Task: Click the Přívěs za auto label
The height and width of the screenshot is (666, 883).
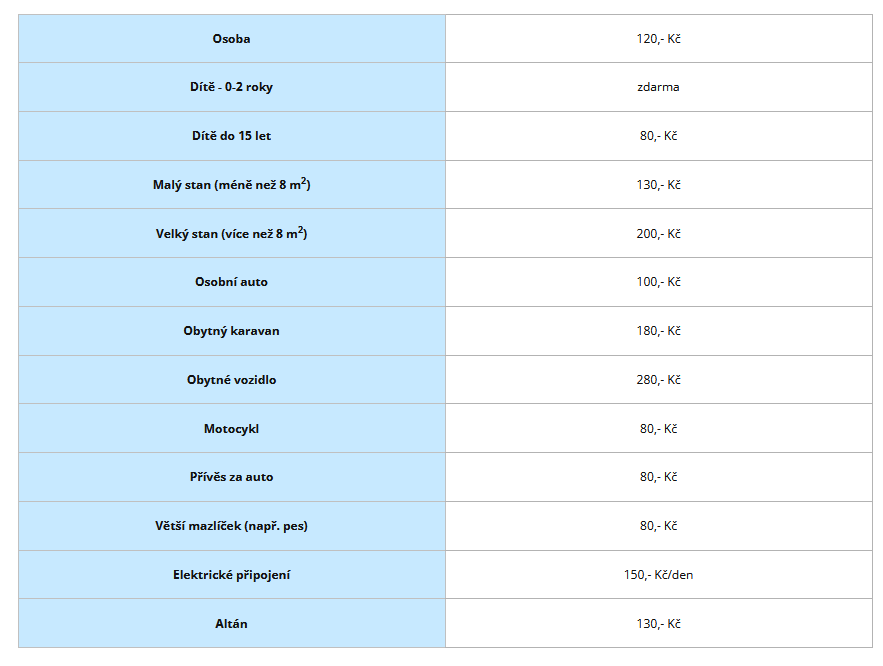Action: pyautogui.click(x=231, y=477)
